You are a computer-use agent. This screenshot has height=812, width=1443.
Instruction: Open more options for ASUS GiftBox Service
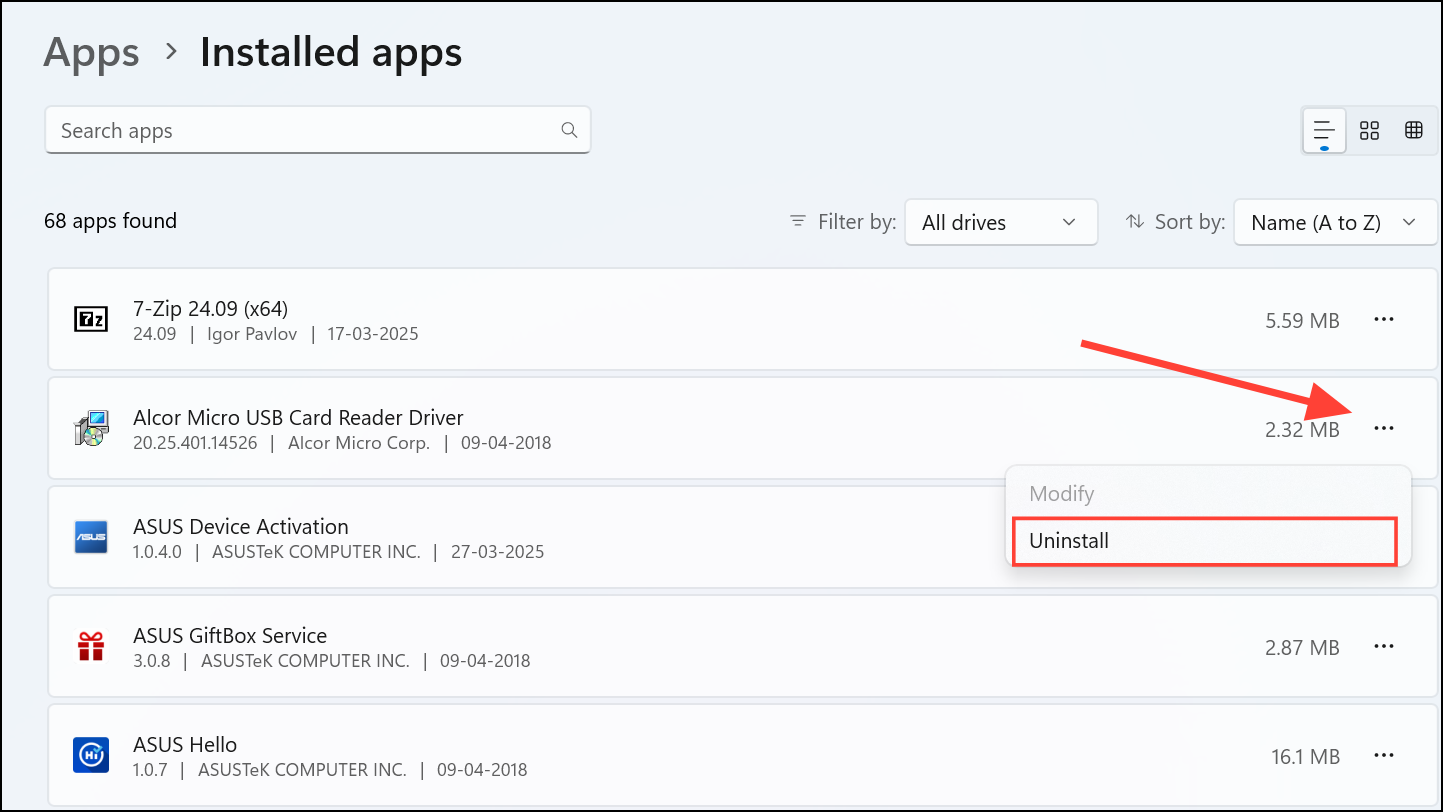(1383, 646)
